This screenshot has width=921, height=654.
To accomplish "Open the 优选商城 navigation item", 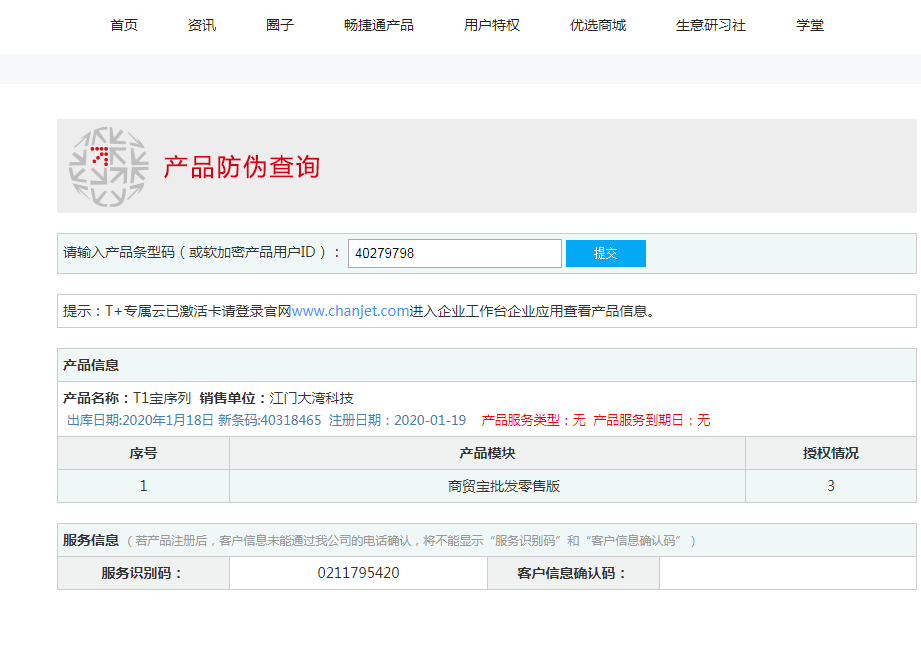I will click(598, 25).
